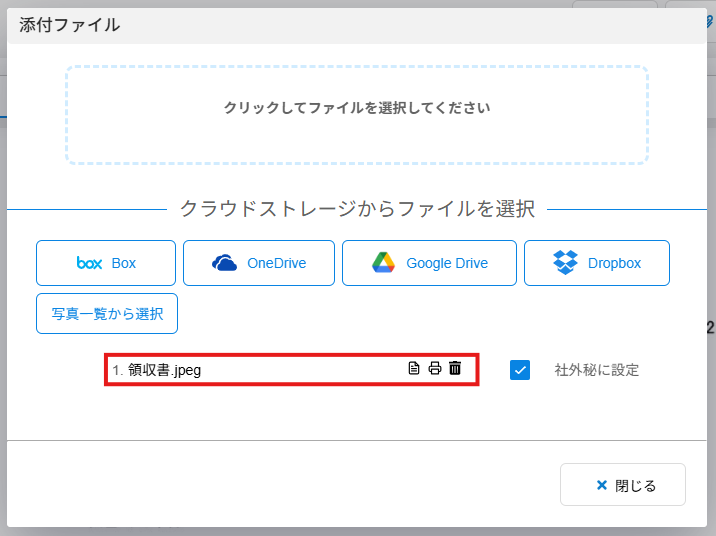
Task: Click the Google Drive triangle logo
Action: [x=383, y=263]
